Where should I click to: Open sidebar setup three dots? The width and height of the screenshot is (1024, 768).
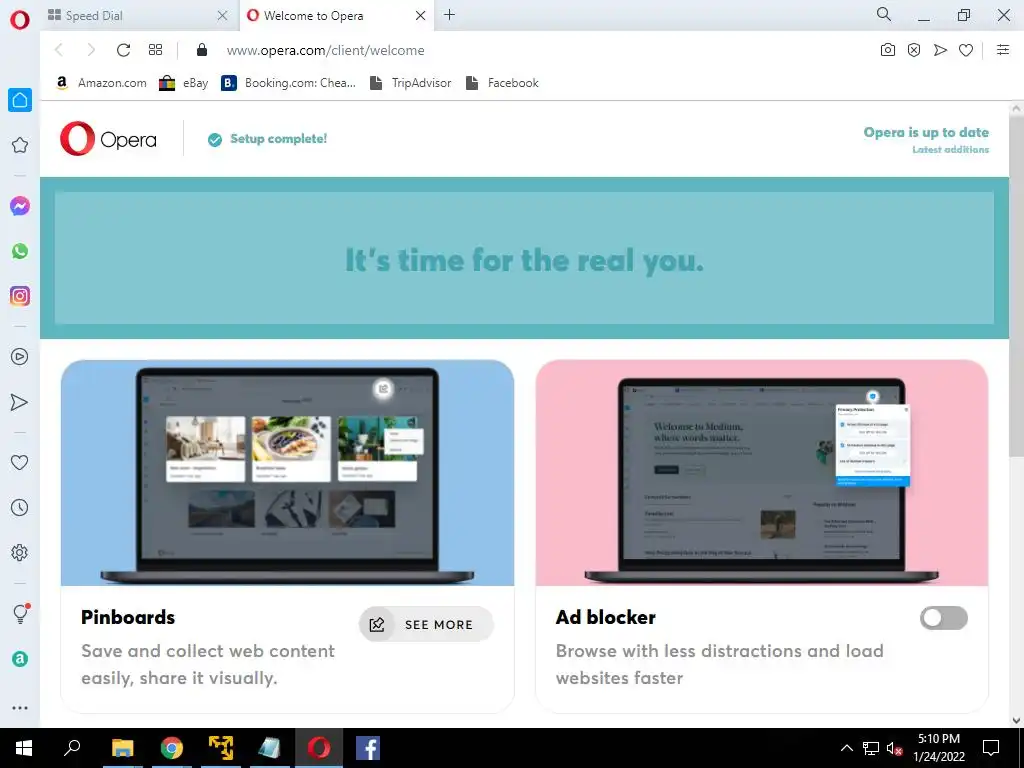(x=20, y=708)
